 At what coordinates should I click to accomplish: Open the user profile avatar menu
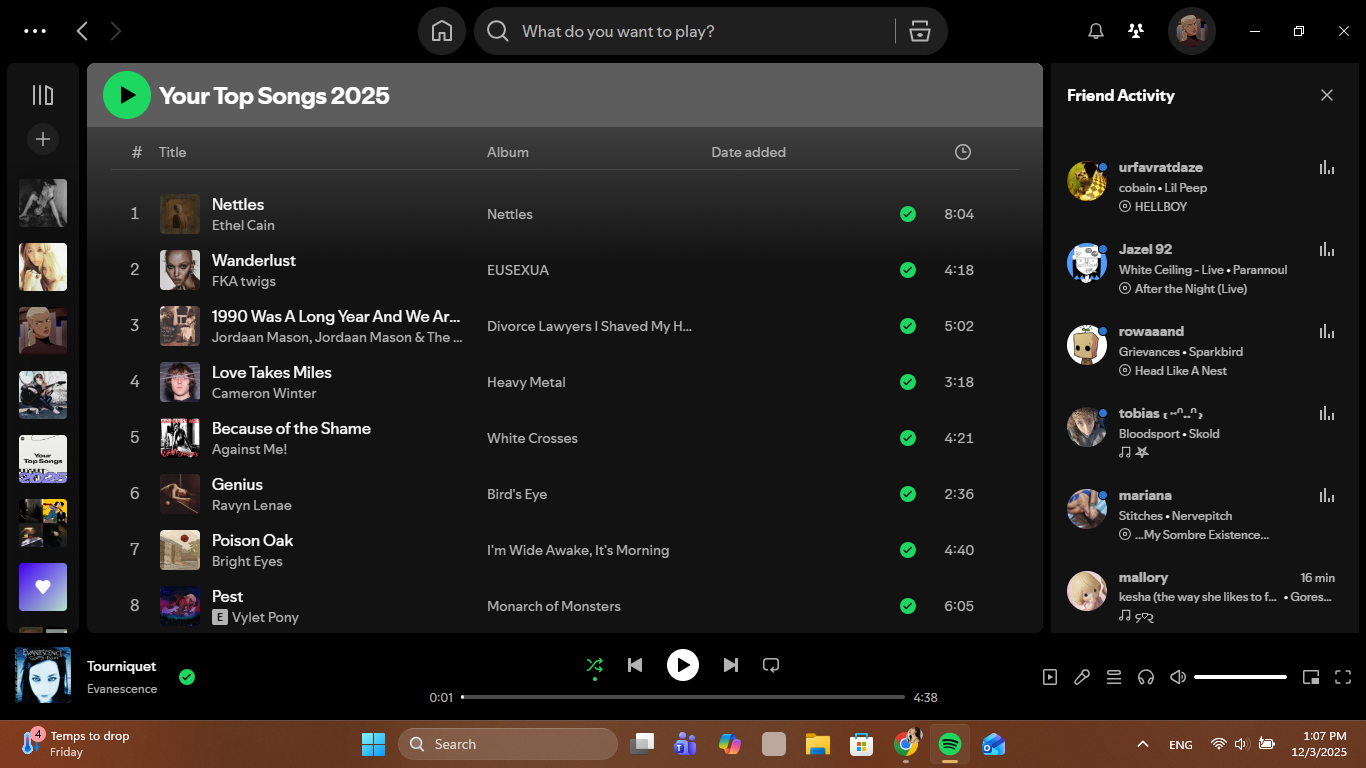point(1192,31)
